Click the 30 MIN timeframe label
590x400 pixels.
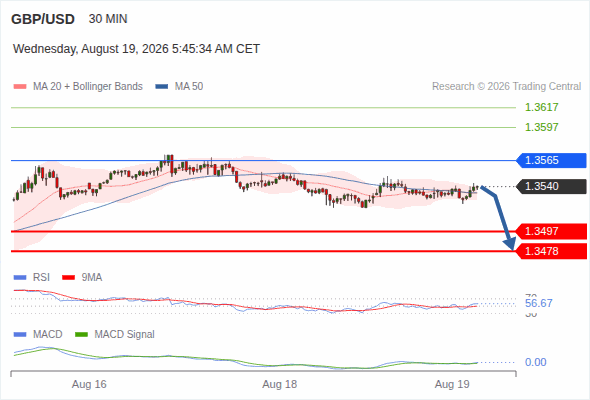108,19
